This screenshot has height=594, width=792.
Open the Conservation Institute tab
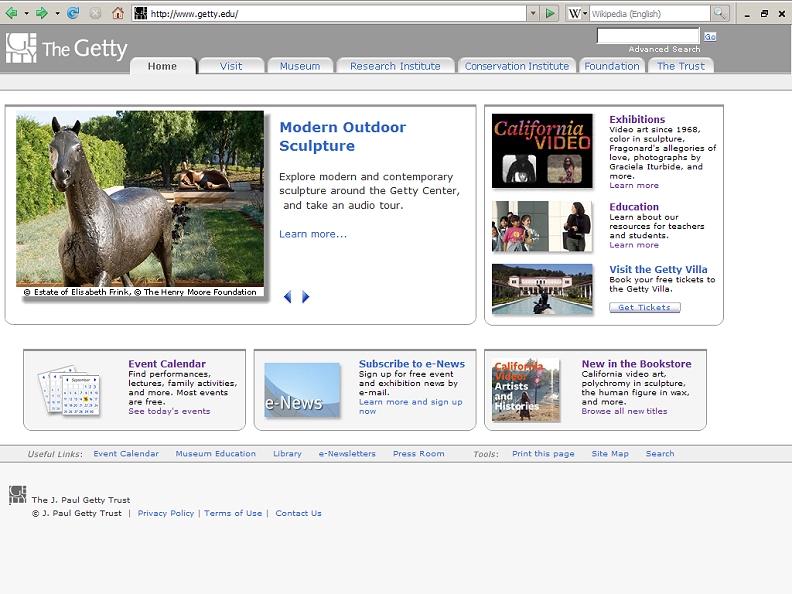[x=517, y=66]
